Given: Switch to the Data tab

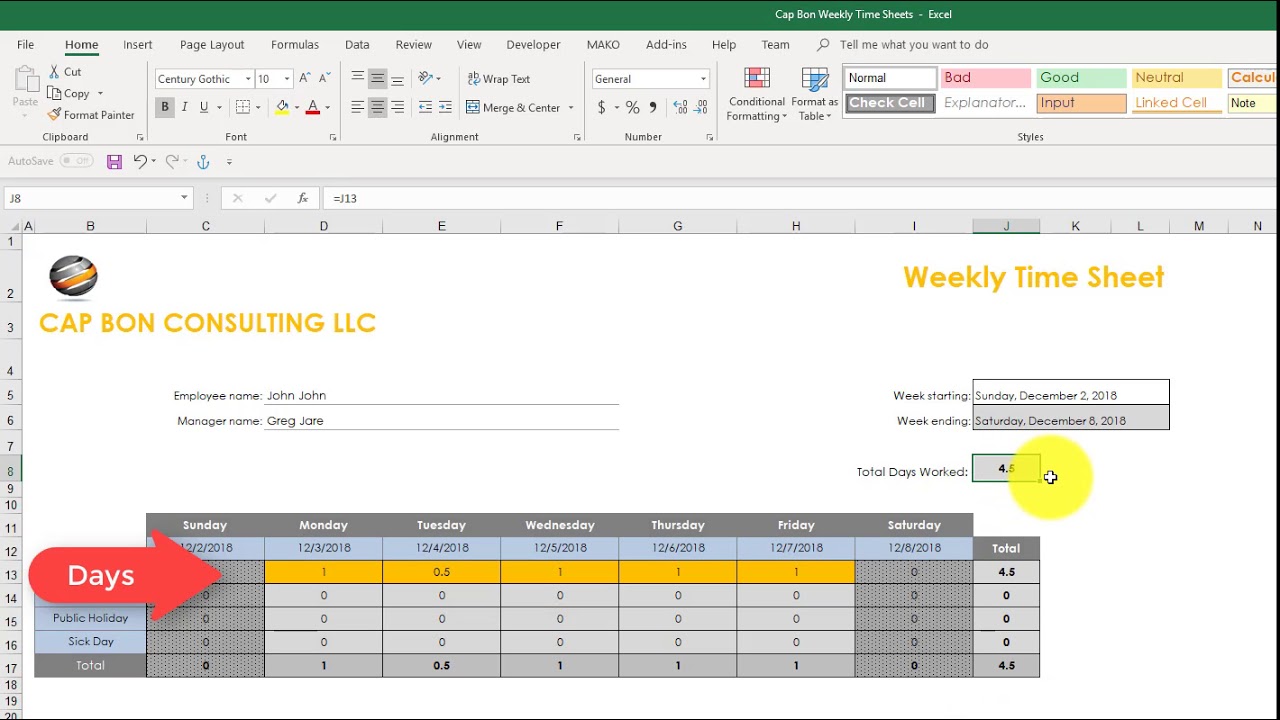Looking at the screenshot, I should [357, 45].
